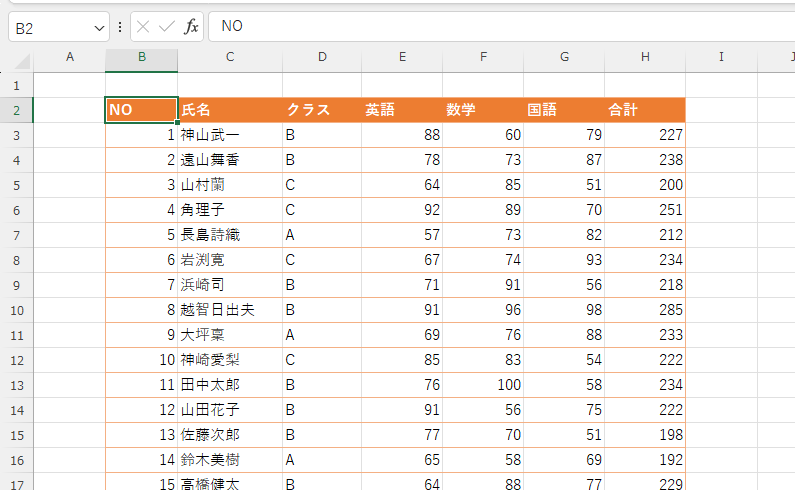Click the Enter checkmark icon in formula bar
Image resolution: width=795 pixels, height=490 pixels.
(x=167, y=27)
